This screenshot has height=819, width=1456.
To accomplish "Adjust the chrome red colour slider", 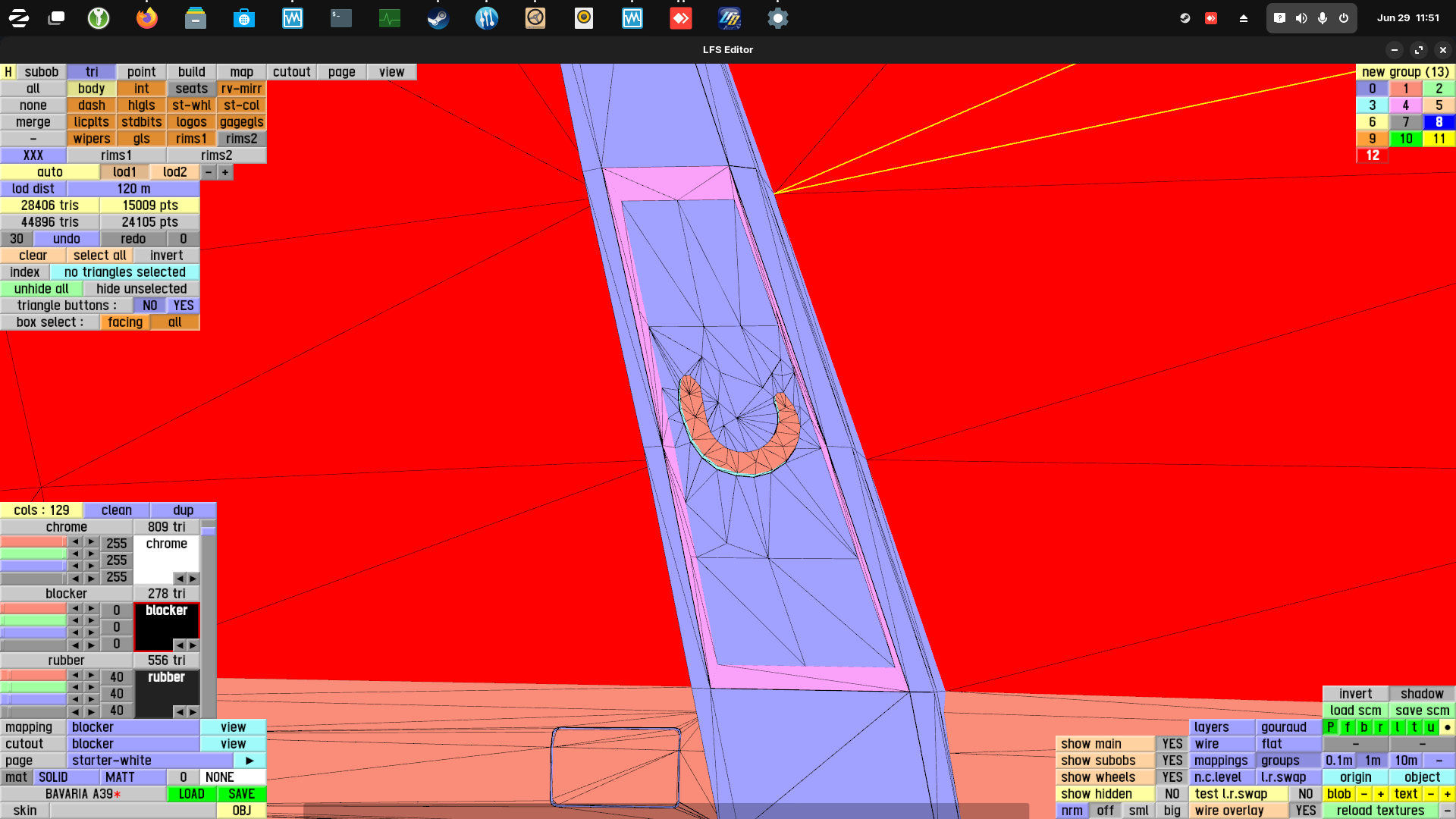I will (x=33, y=542).
